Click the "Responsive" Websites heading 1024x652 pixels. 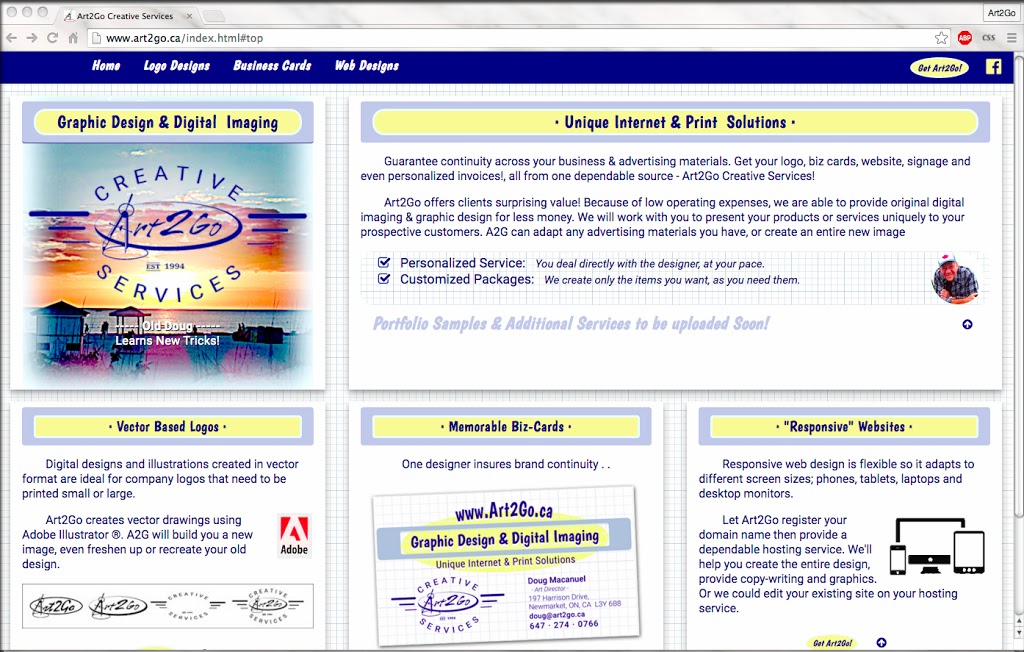point(844,427)
